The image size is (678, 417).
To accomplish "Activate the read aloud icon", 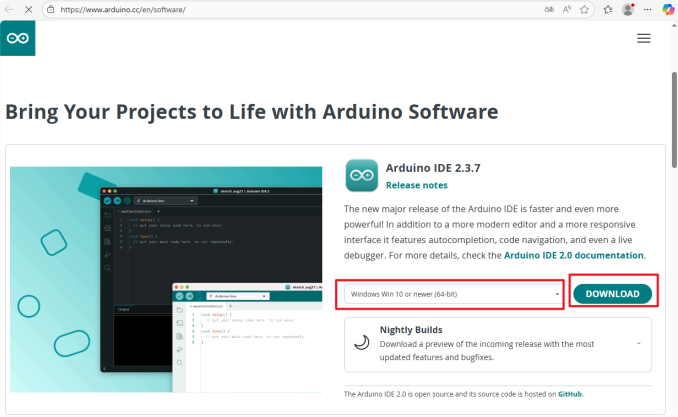I will tap(567, 9).
